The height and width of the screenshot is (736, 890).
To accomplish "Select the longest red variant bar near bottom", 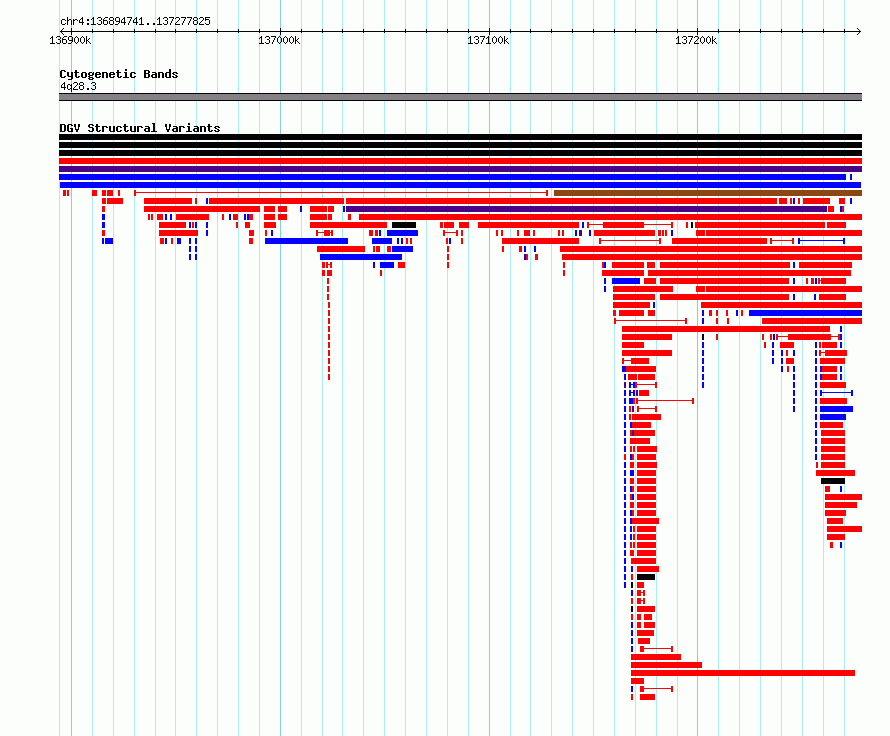I will click(x=743, y=673).
